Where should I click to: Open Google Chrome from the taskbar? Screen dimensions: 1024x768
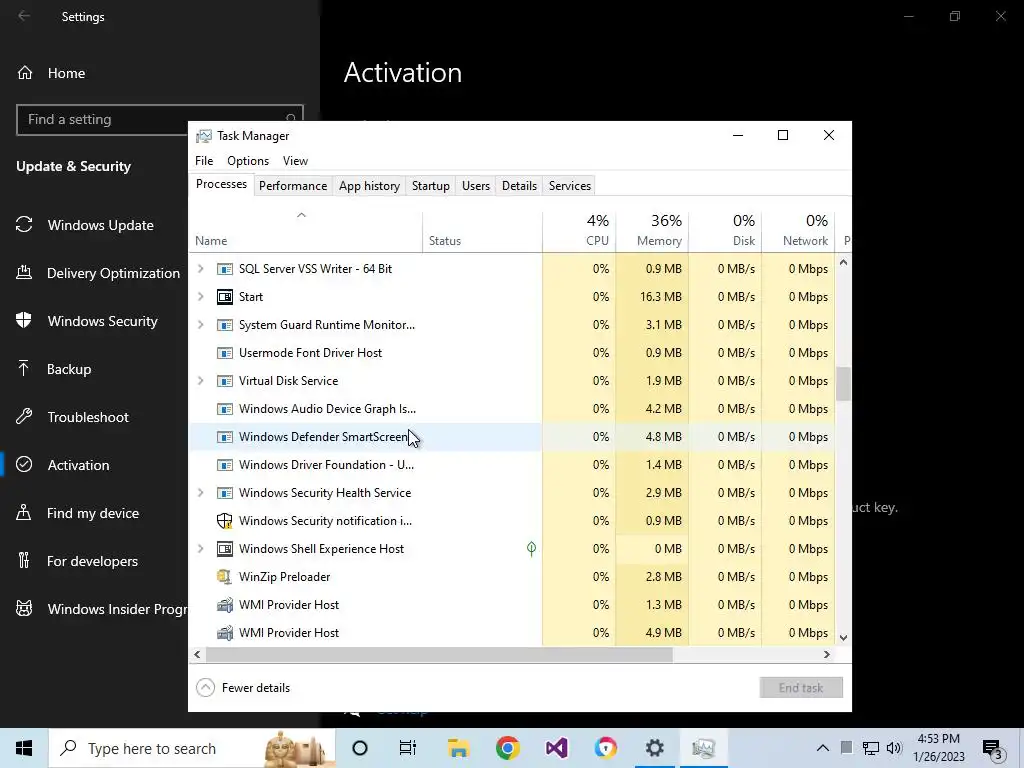pos(507,748)
